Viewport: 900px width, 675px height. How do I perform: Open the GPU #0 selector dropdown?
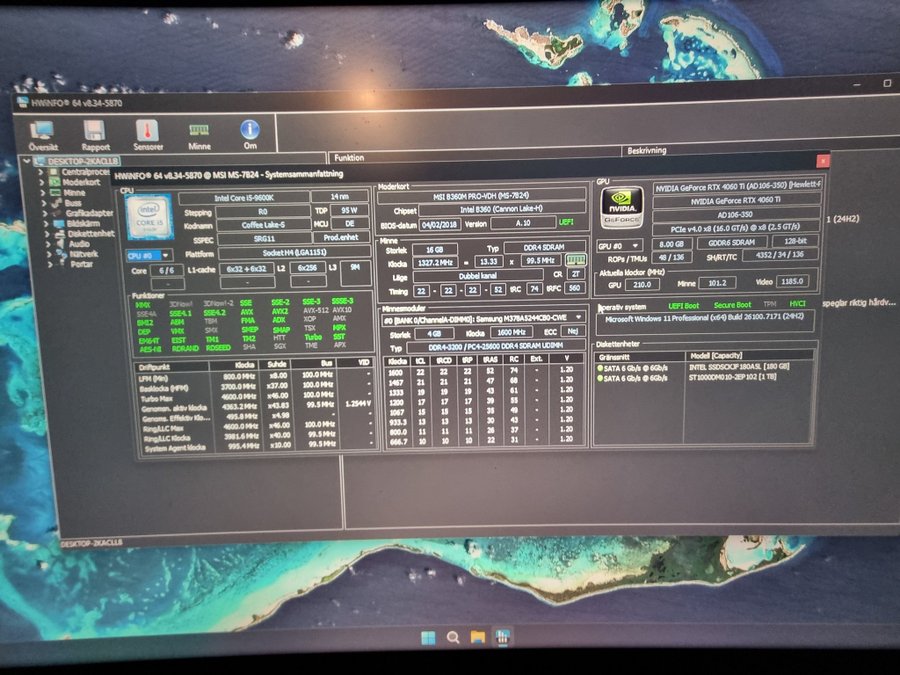(620, 245)
